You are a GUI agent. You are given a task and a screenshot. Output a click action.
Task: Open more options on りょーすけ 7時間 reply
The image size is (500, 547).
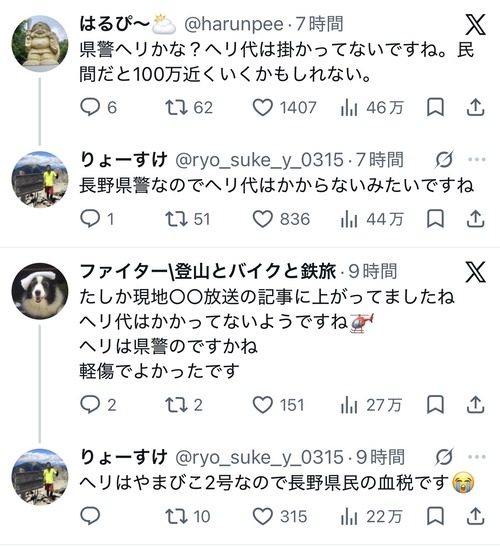coord(477,160)
